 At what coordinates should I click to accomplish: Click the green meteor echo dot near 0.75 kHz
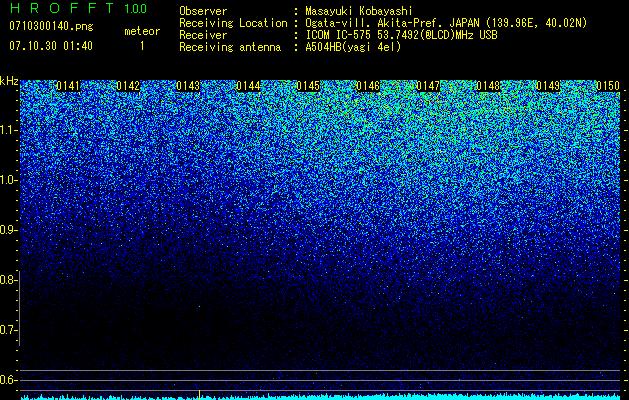199,307
